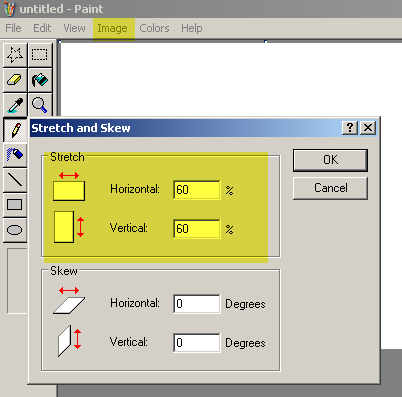Click the Stretch Horizontal percent field
This screenshot has width=402, height=397.
[197, 190]
